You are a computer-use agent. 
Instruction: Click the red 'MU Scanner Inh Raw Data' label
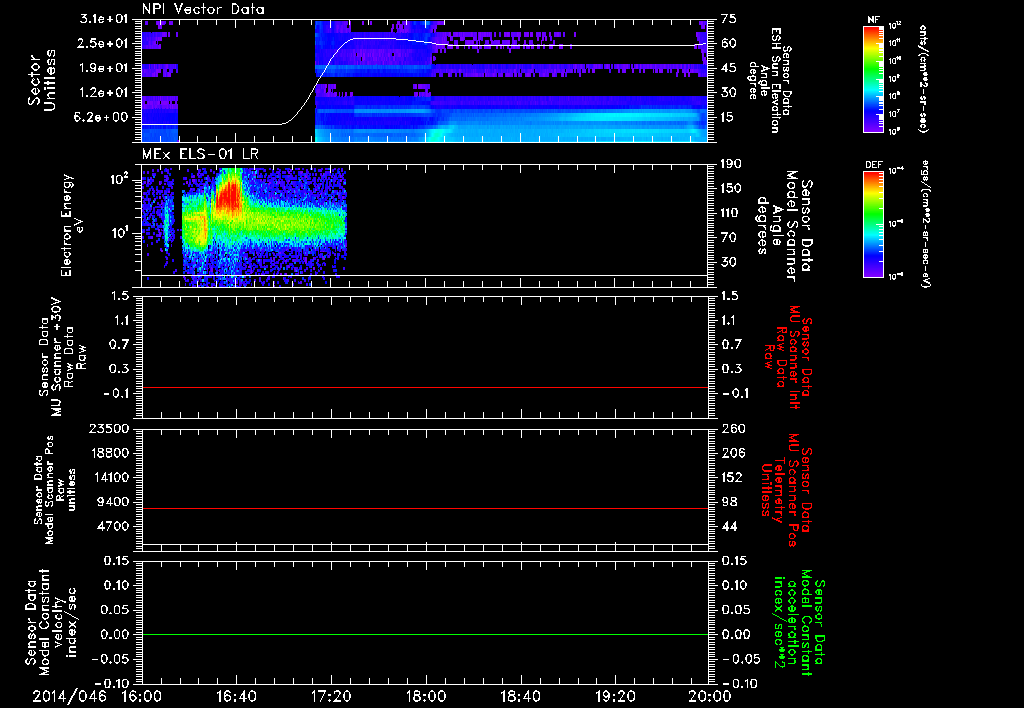tap(790, 357)
